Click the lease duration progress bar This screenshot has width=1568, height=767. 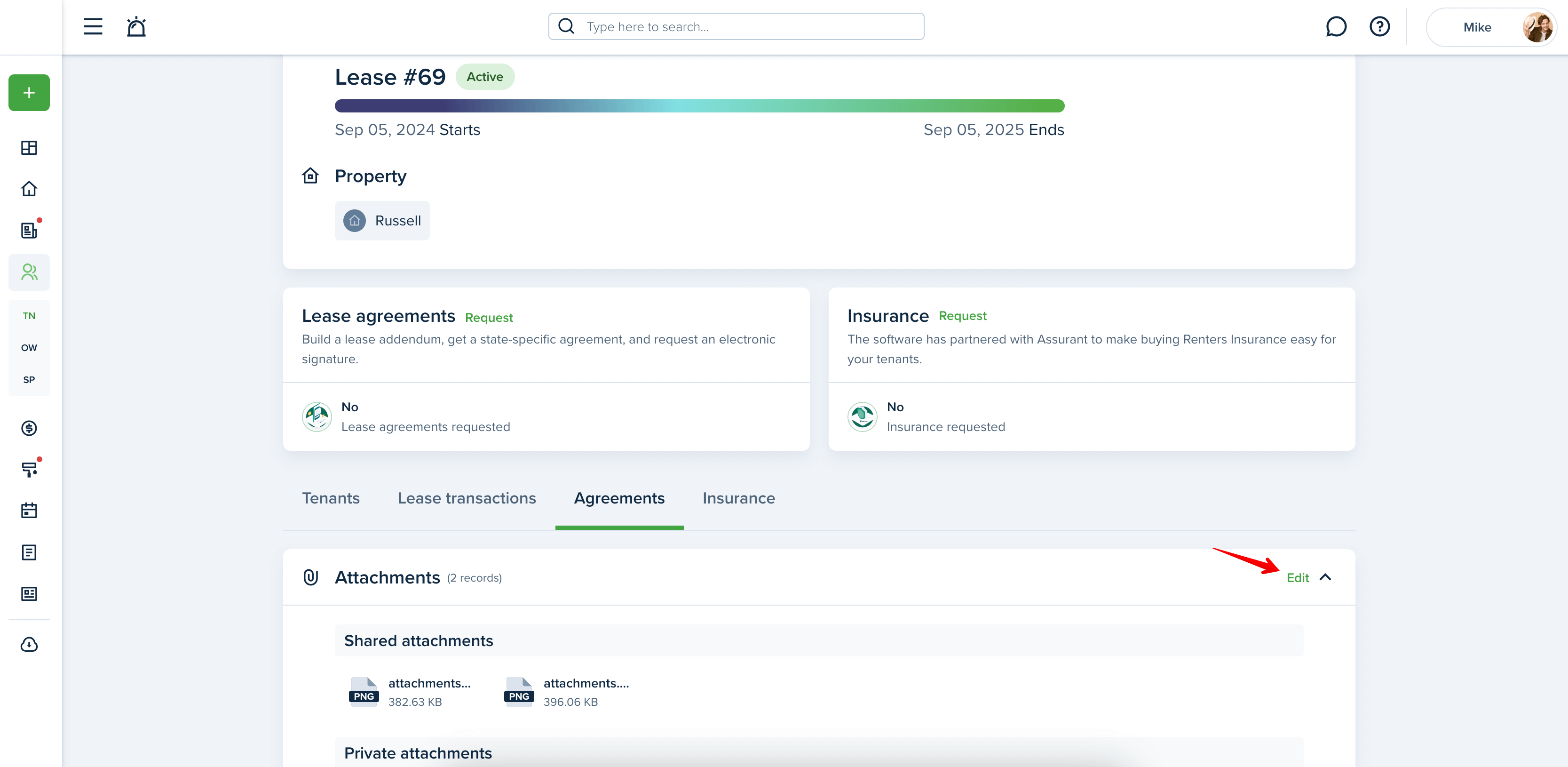[x=699, y=106]
